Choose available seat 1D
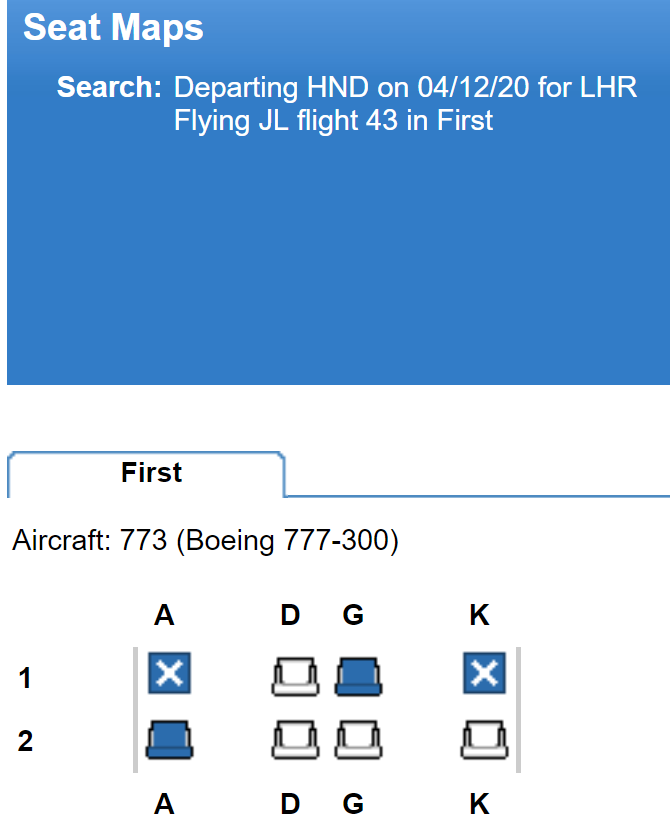The height and width of the screenshot is (837, 670). pyautogui.click(x=295, y=676)
